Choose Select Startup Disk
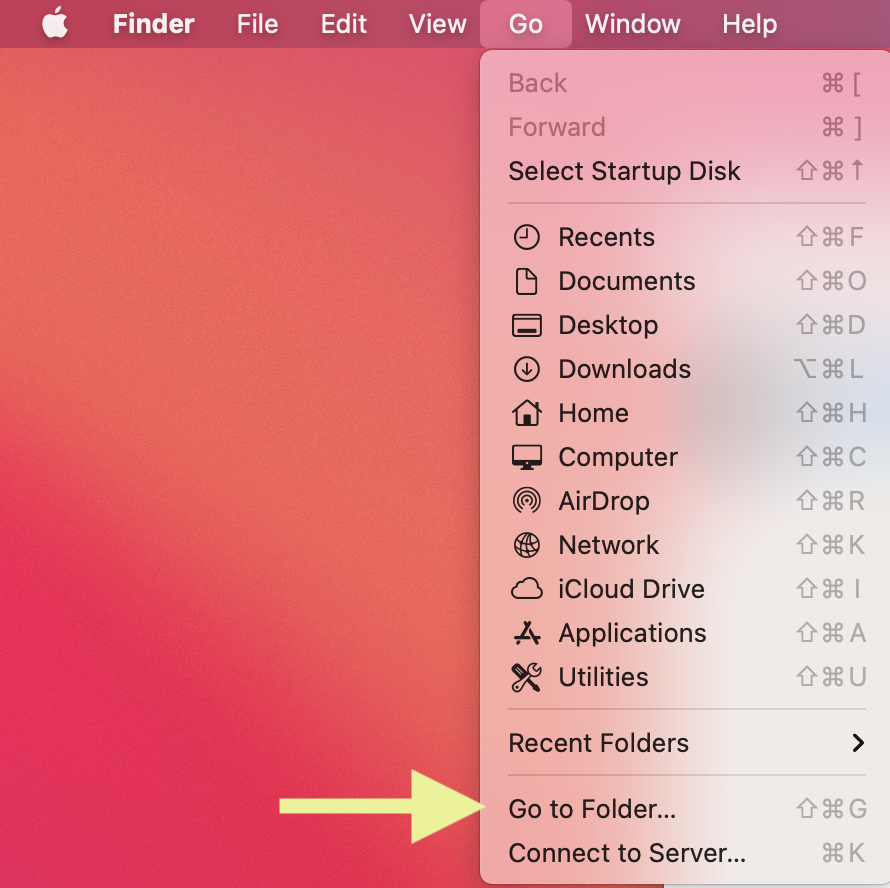The width and height of the screenshot is (890, 888). [687, 171]
